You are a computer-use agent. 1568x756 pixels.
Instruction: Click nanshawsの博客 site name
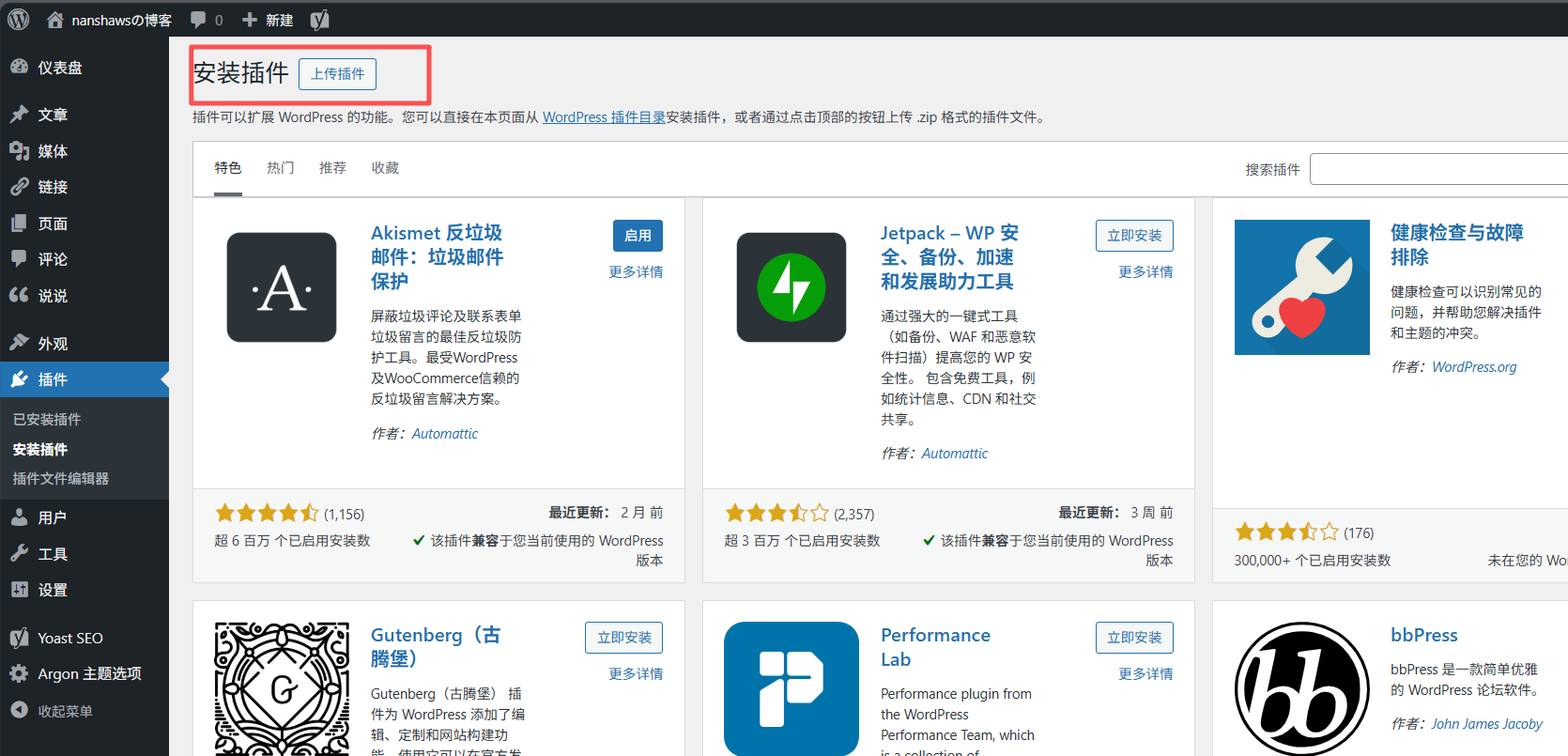click(122, 20)
